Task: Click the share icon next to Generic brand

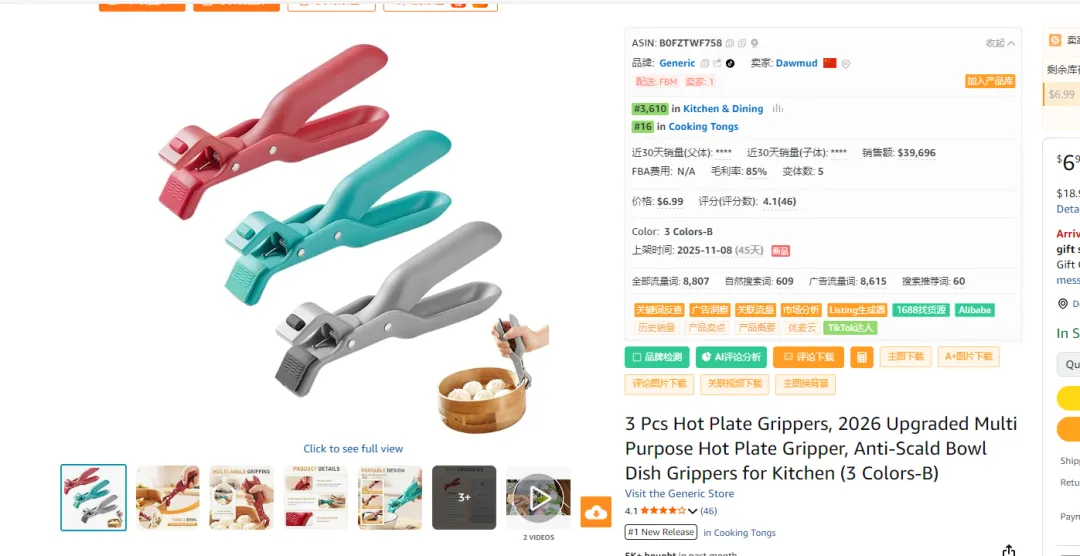Action: click(717, 63)
